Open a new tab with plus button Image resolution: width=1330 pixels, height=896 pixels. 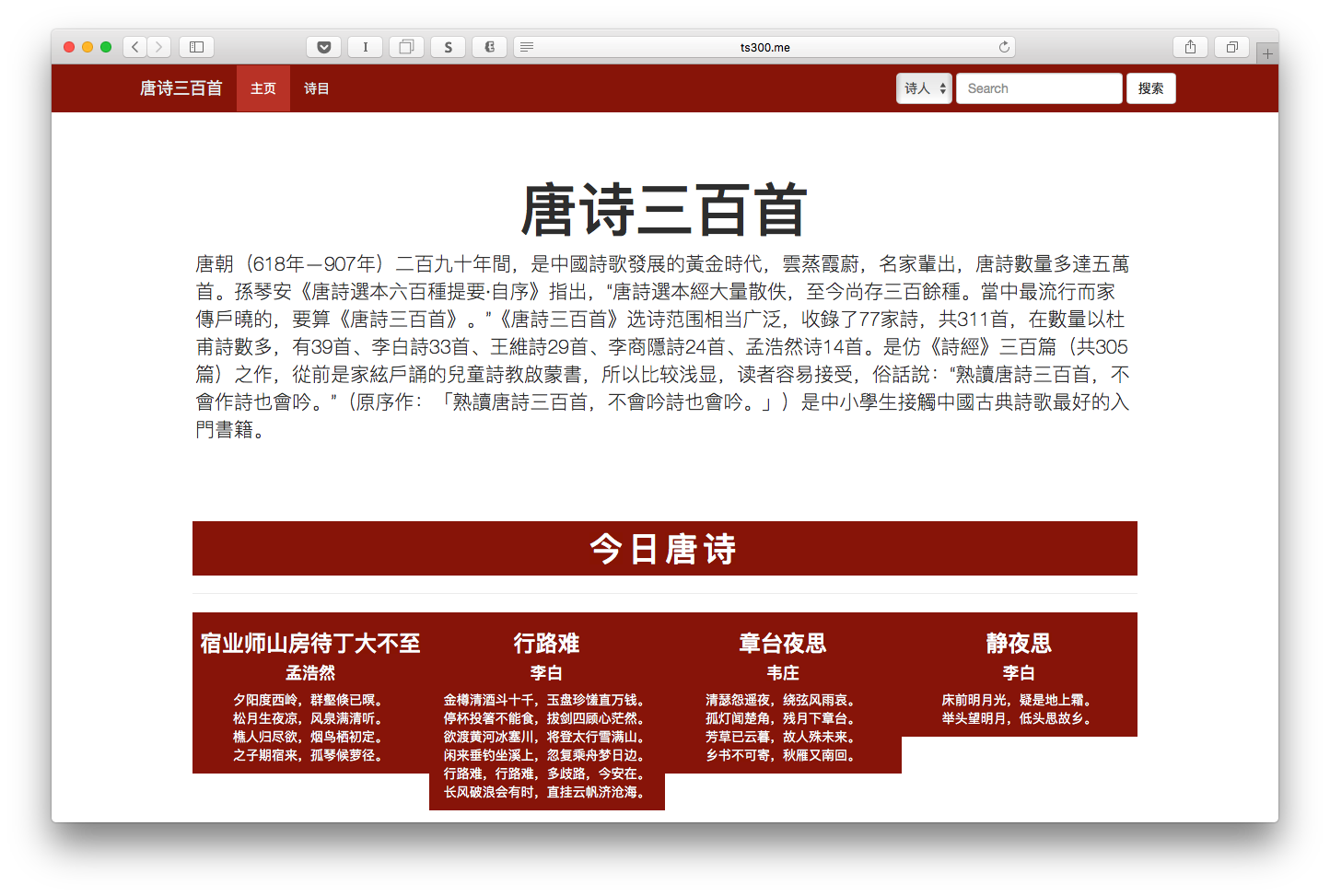[1267, 53]
